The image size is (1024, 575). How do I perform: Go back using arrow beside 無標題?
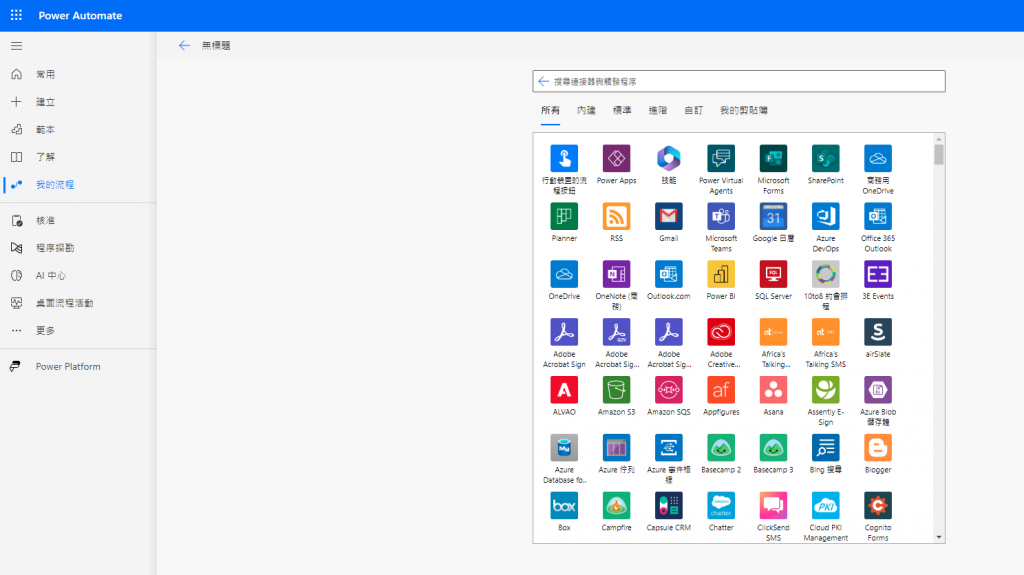(x=184, y=45)
